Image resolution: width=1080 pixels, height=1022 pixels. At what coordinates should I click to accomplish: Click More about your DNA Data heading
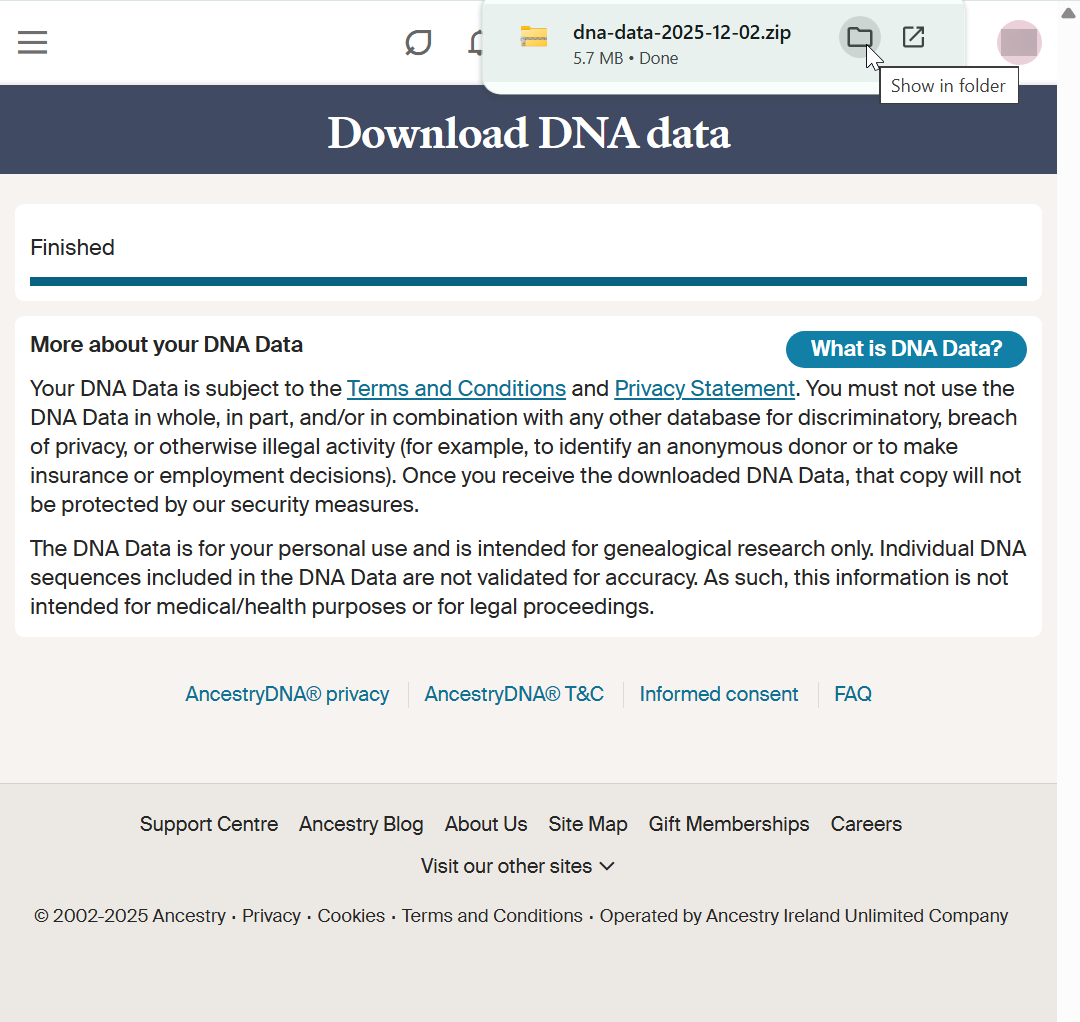tap(167, 344)
